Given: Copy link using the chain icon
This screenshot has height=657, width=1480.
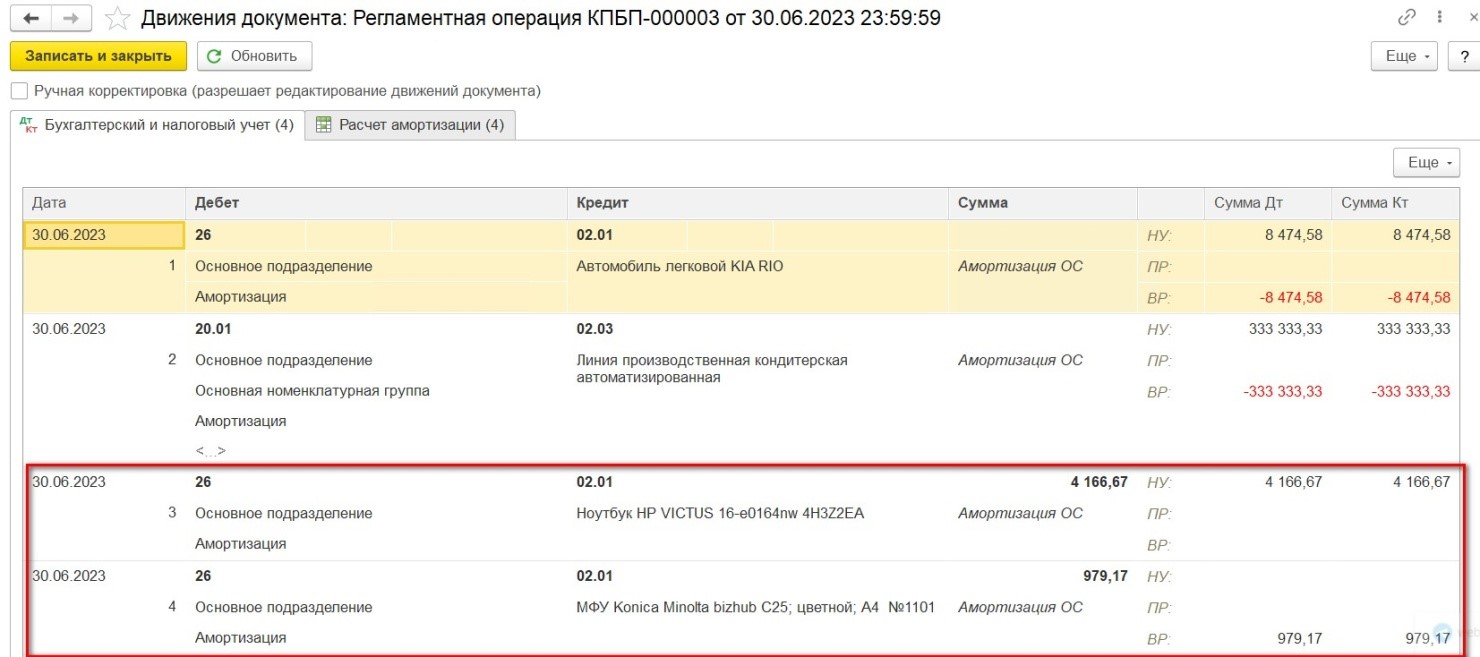Looking at the screenshot, I should (x=1407, y=17).
